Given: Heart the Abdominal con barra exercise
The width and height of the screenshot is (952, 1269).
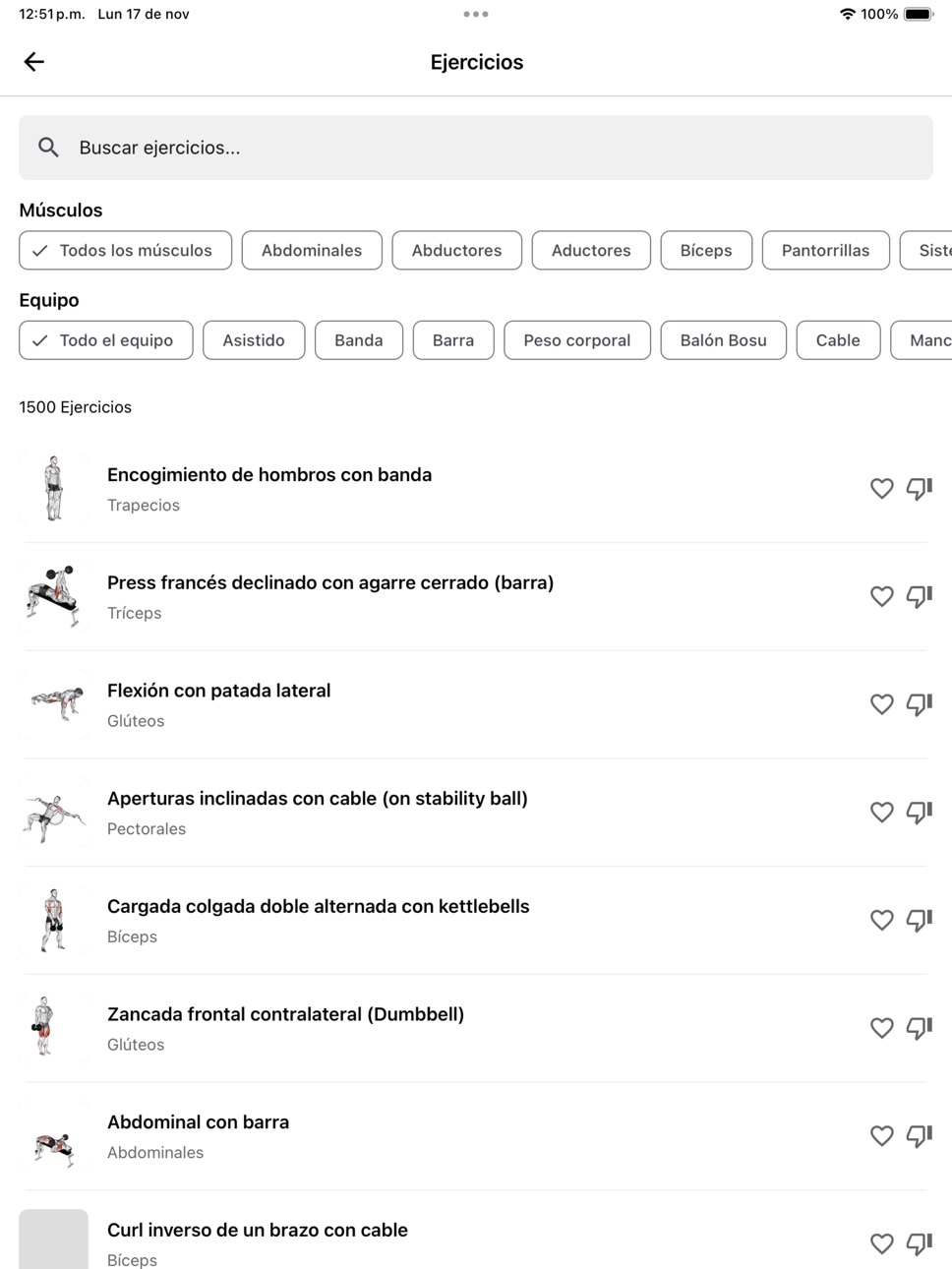Looking at the screenshot, I should coord(882,1135).
